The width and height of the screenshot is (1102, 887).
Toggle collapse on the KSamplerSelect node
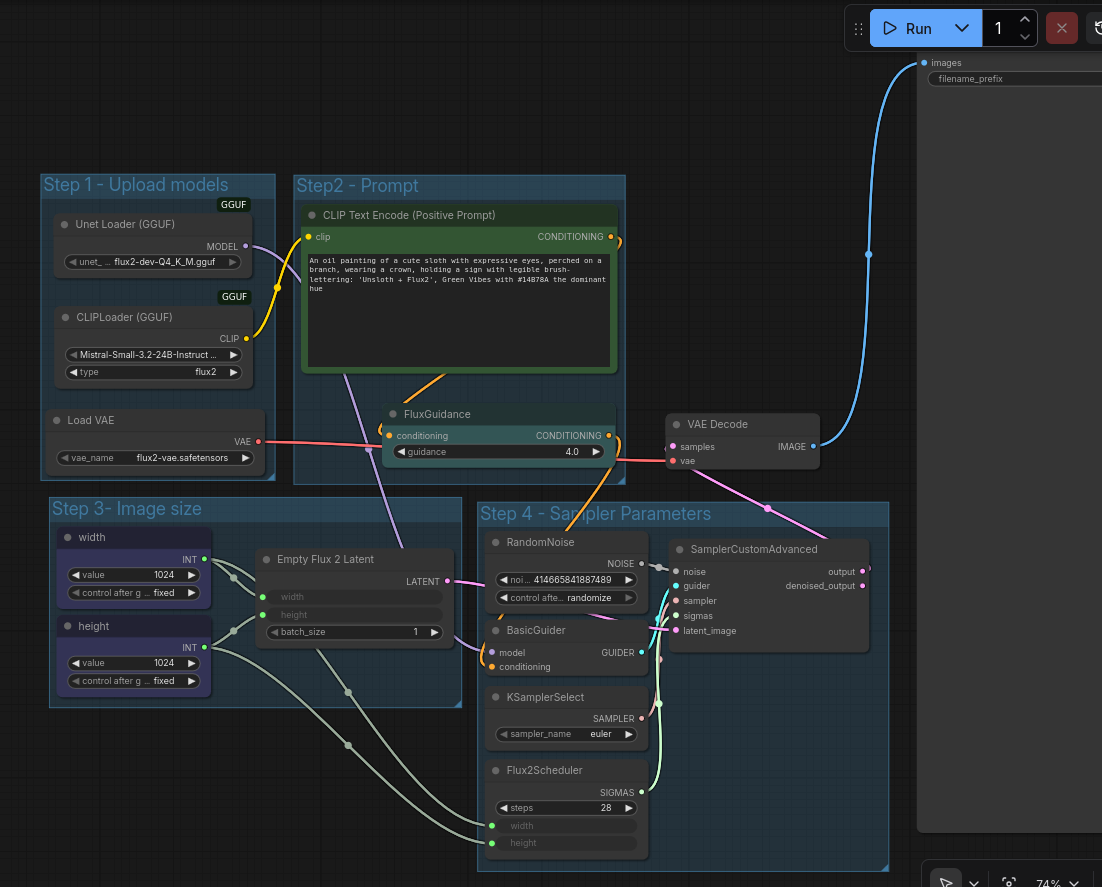tap(497, 697)
